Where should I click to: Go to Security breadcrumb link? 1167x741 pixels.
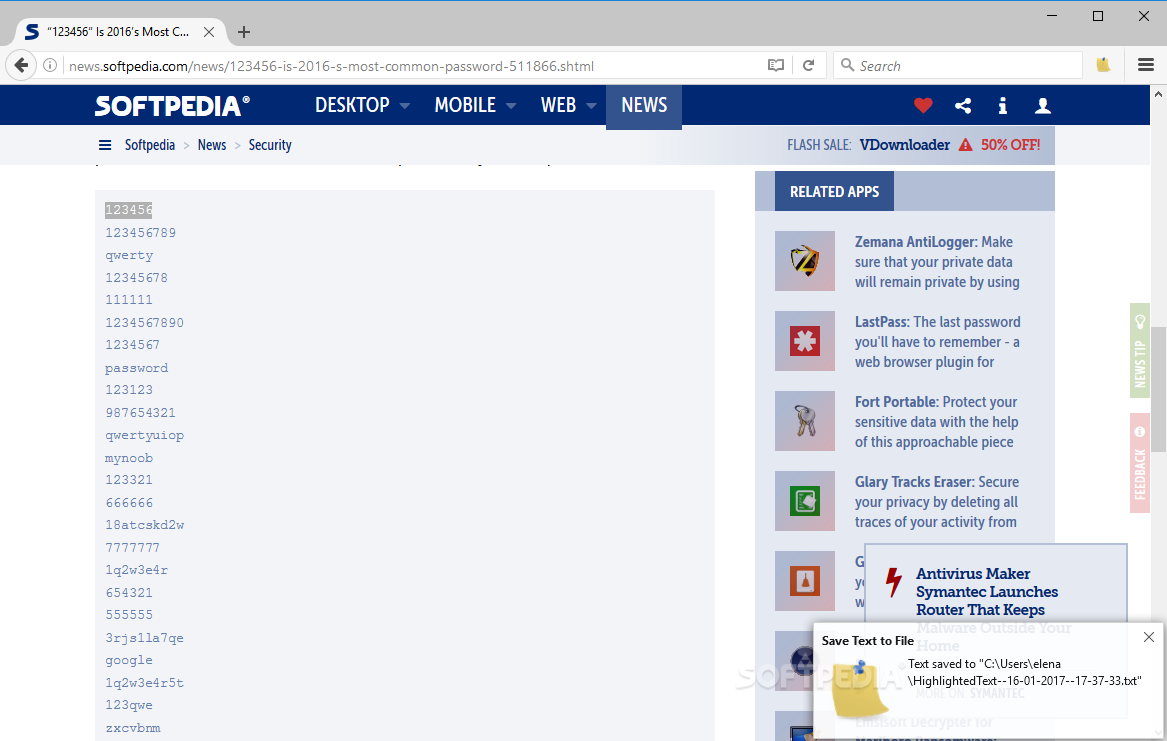pos(269,145)
